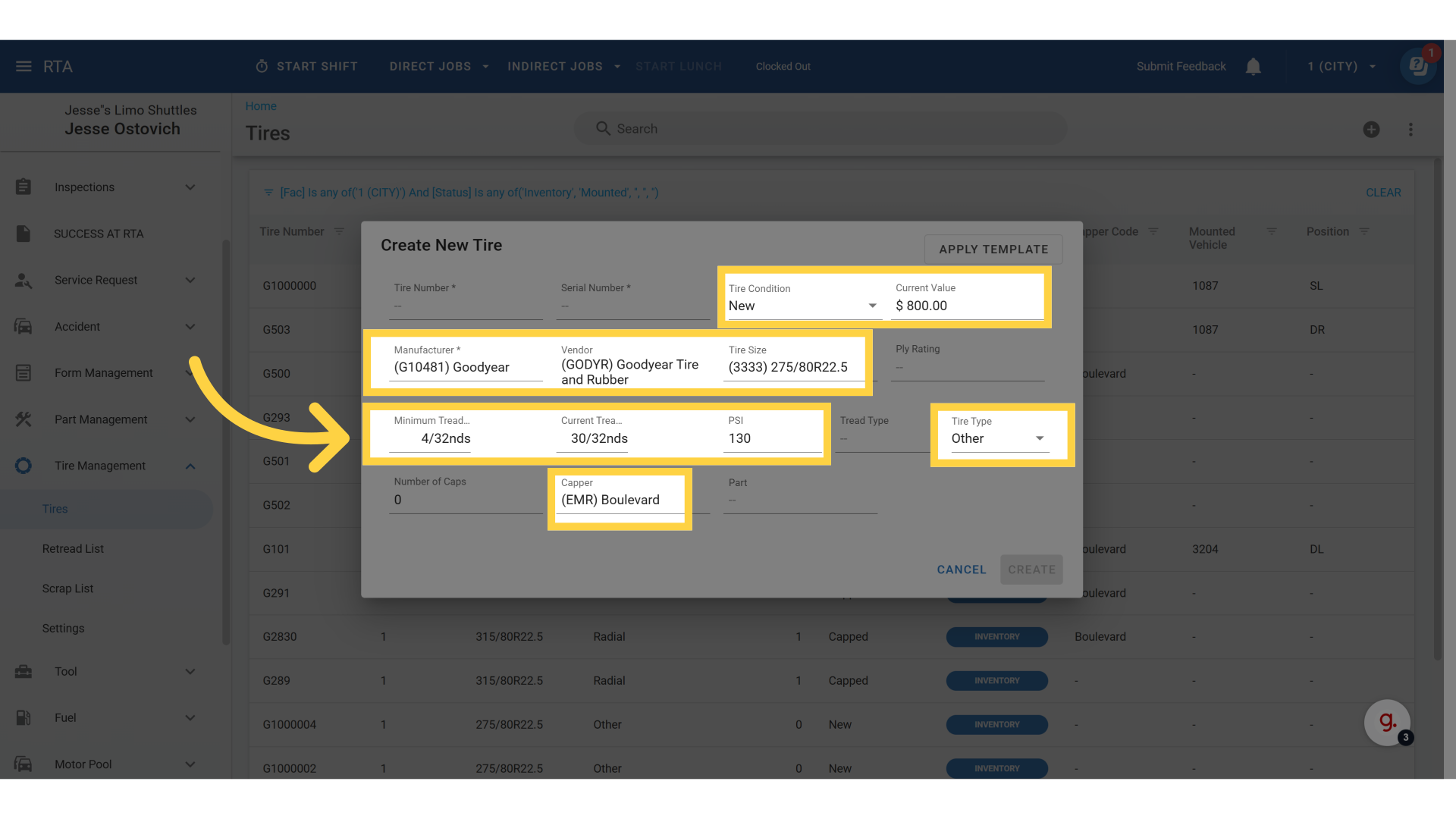This screenshot has width=1456, height=819.
Task: Open the hamburger navigation menu
Action: click(x=23, y=66)
